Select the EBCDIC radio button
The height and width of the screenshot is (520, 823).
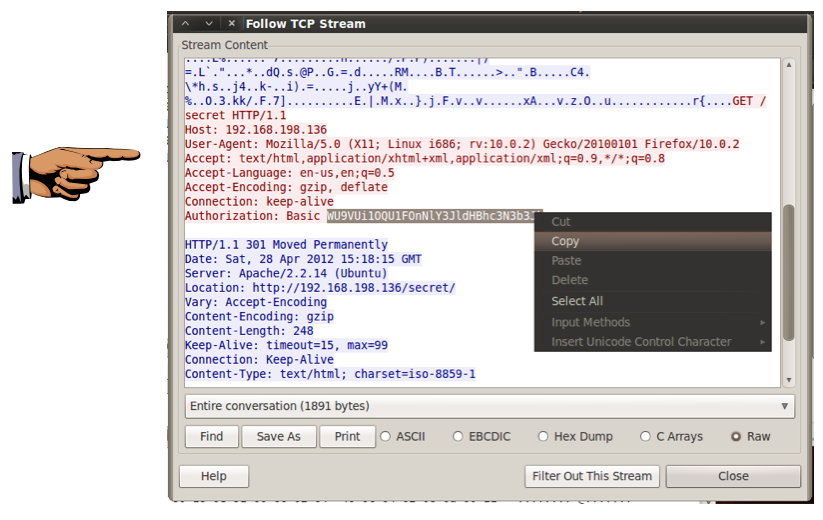[x=458, y=436]
